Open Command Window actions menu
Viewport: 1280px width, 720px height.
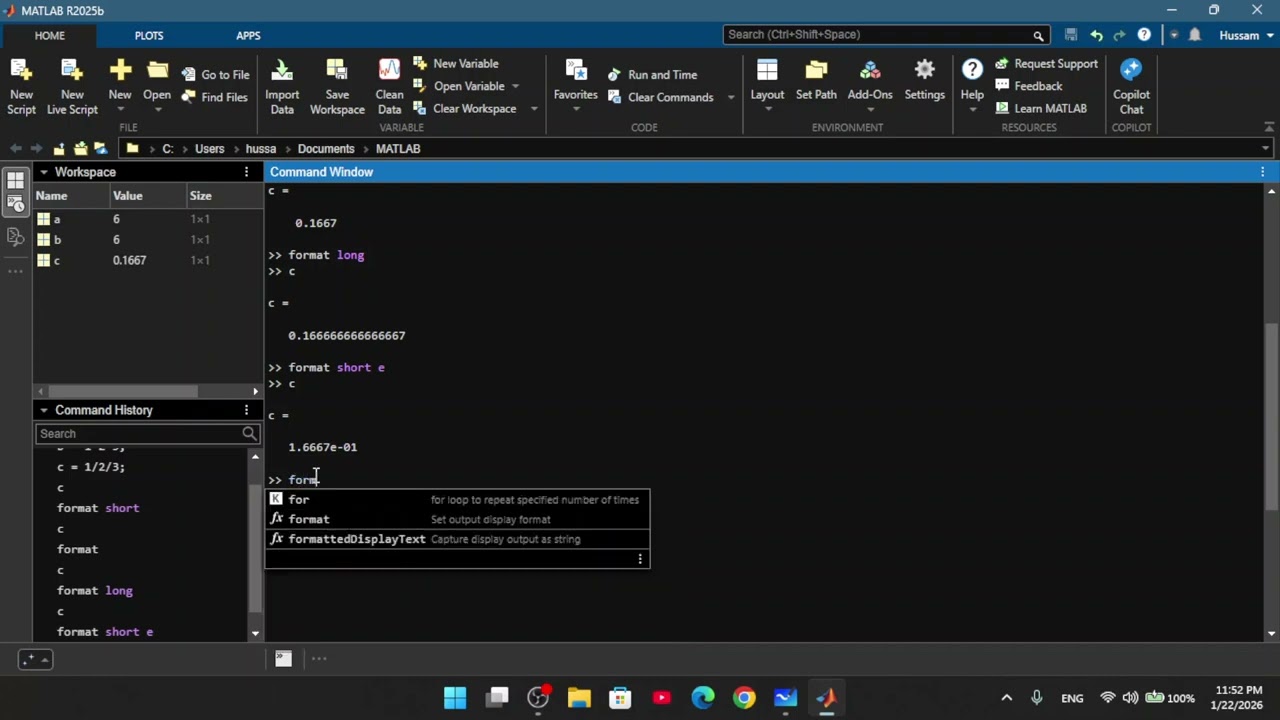[x=1263, y=172]
